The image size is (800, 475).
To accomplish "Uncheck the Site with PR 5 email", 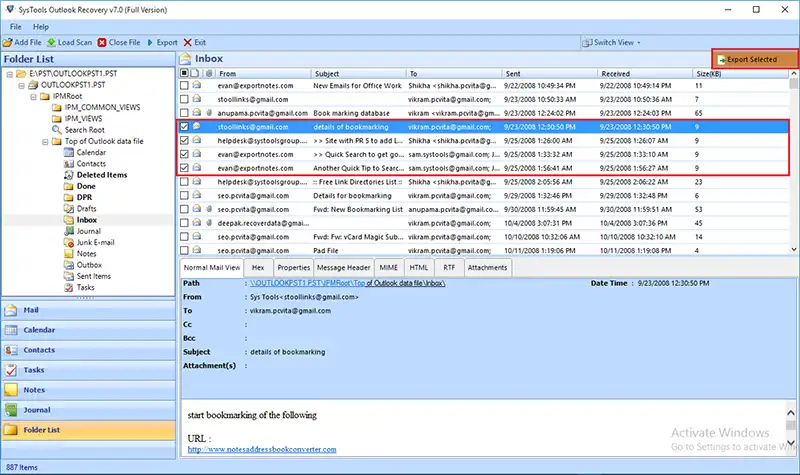I will [x=184, y=140].
